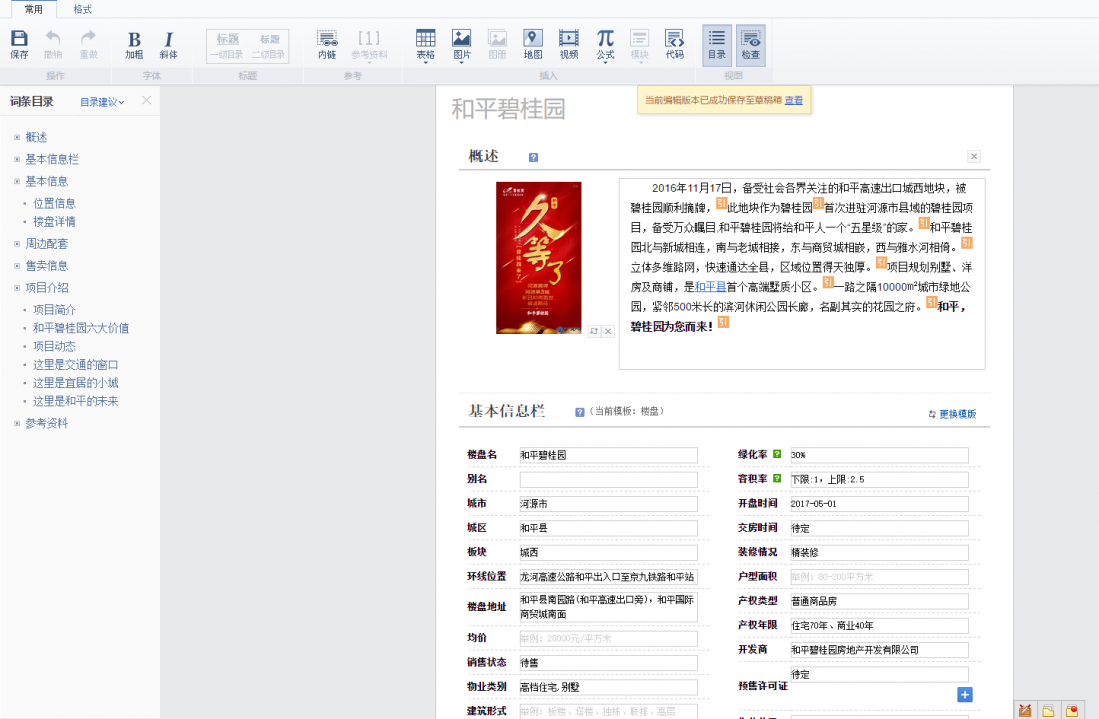Toggle the 检查 view mode

[750, 46]
